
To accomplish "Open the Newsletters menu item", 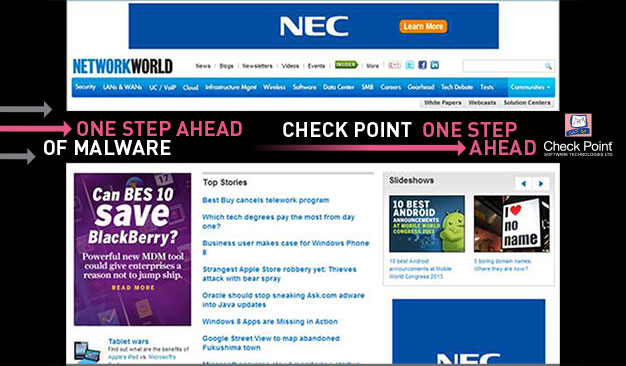I will (x=258, y=66).
